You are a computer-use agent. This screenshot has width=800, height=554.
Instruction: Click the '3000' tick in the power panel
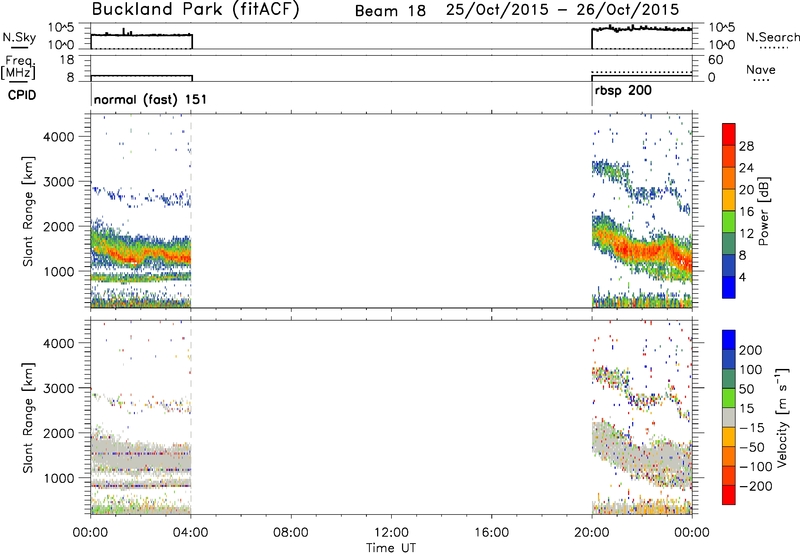(x=59, y=182)
